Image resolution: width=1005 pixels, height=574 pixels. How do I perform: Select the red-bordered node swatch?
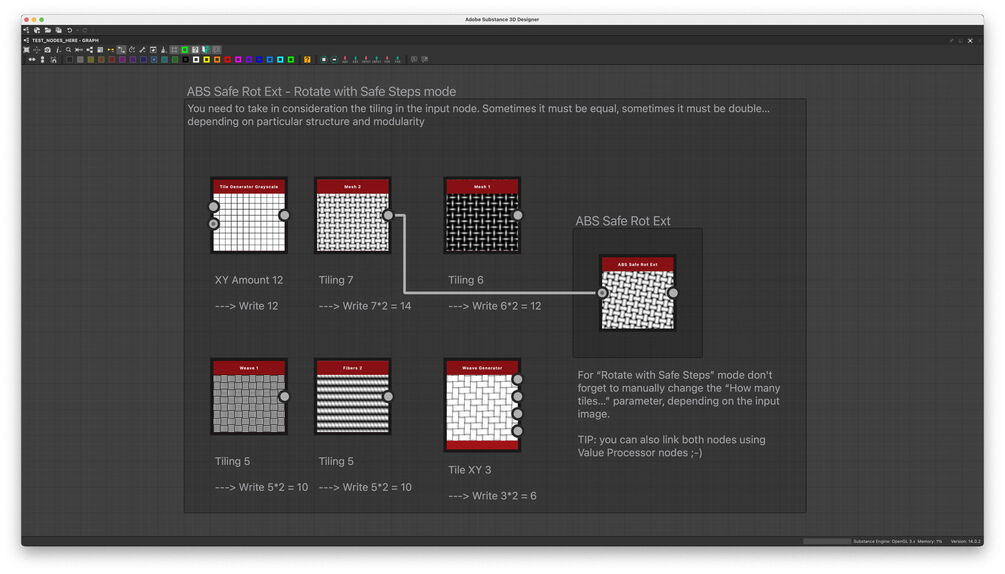click(228, 60)
